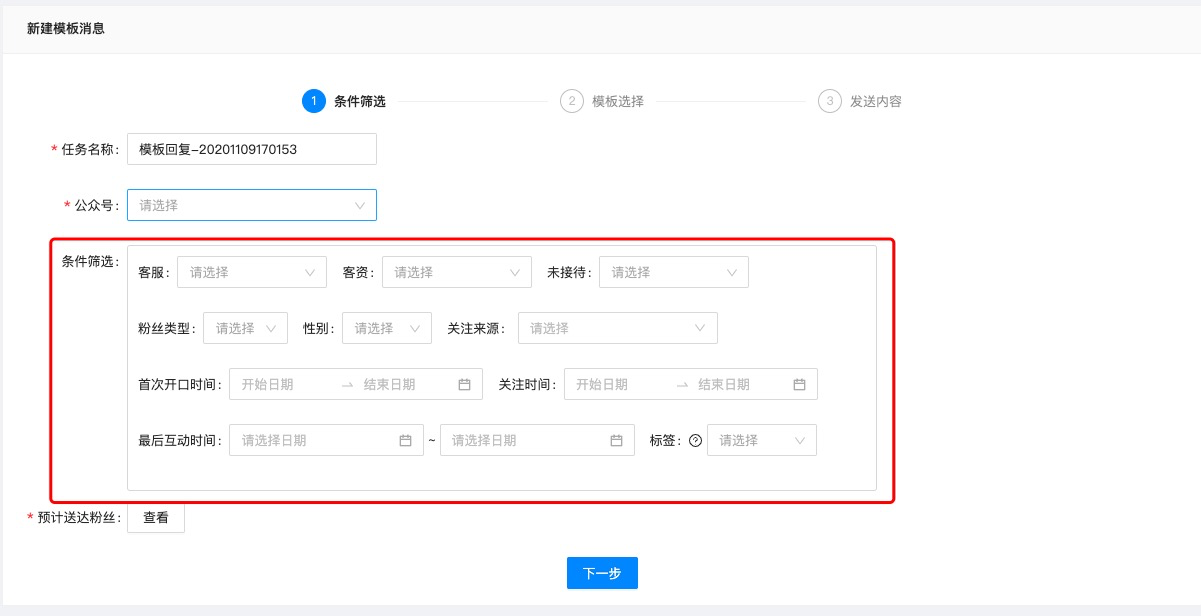
Task: Open the 标签 dropdown
Action: tap(762, 440)
